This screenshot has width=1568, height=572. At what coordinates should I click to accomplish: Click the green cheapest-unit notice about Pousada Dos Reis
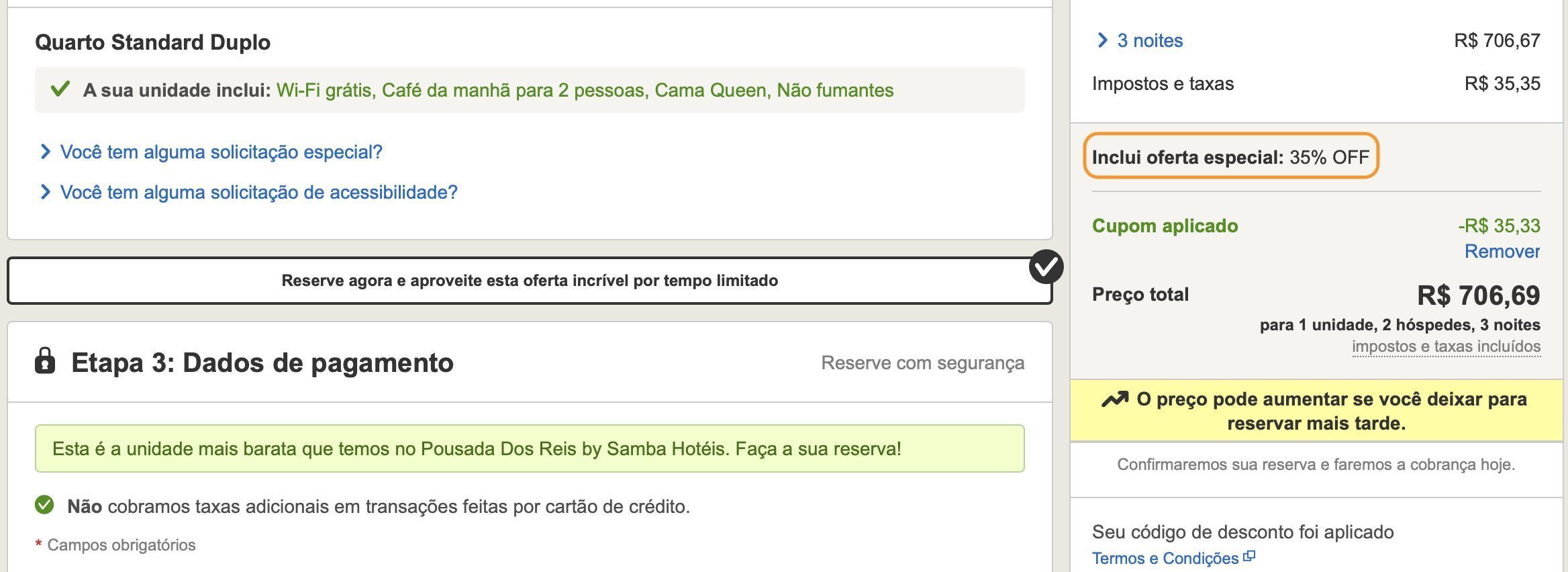530,448
